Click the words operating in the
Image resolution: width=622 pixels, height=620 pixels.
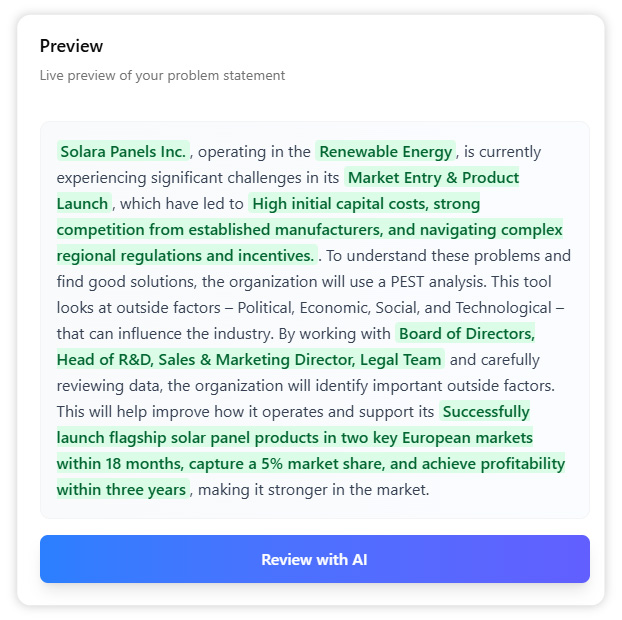pyautogui.click(x=254, y=152)
